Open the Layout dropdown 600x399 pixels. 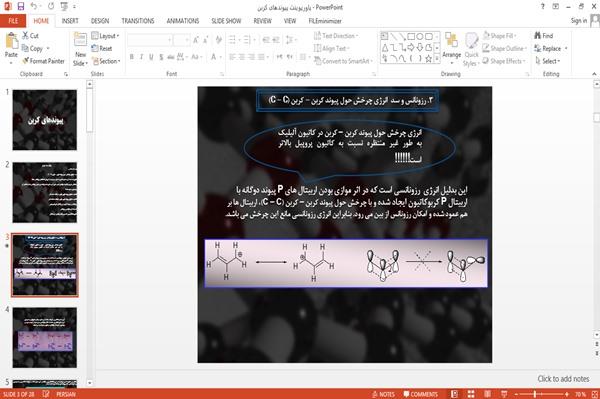106,36
